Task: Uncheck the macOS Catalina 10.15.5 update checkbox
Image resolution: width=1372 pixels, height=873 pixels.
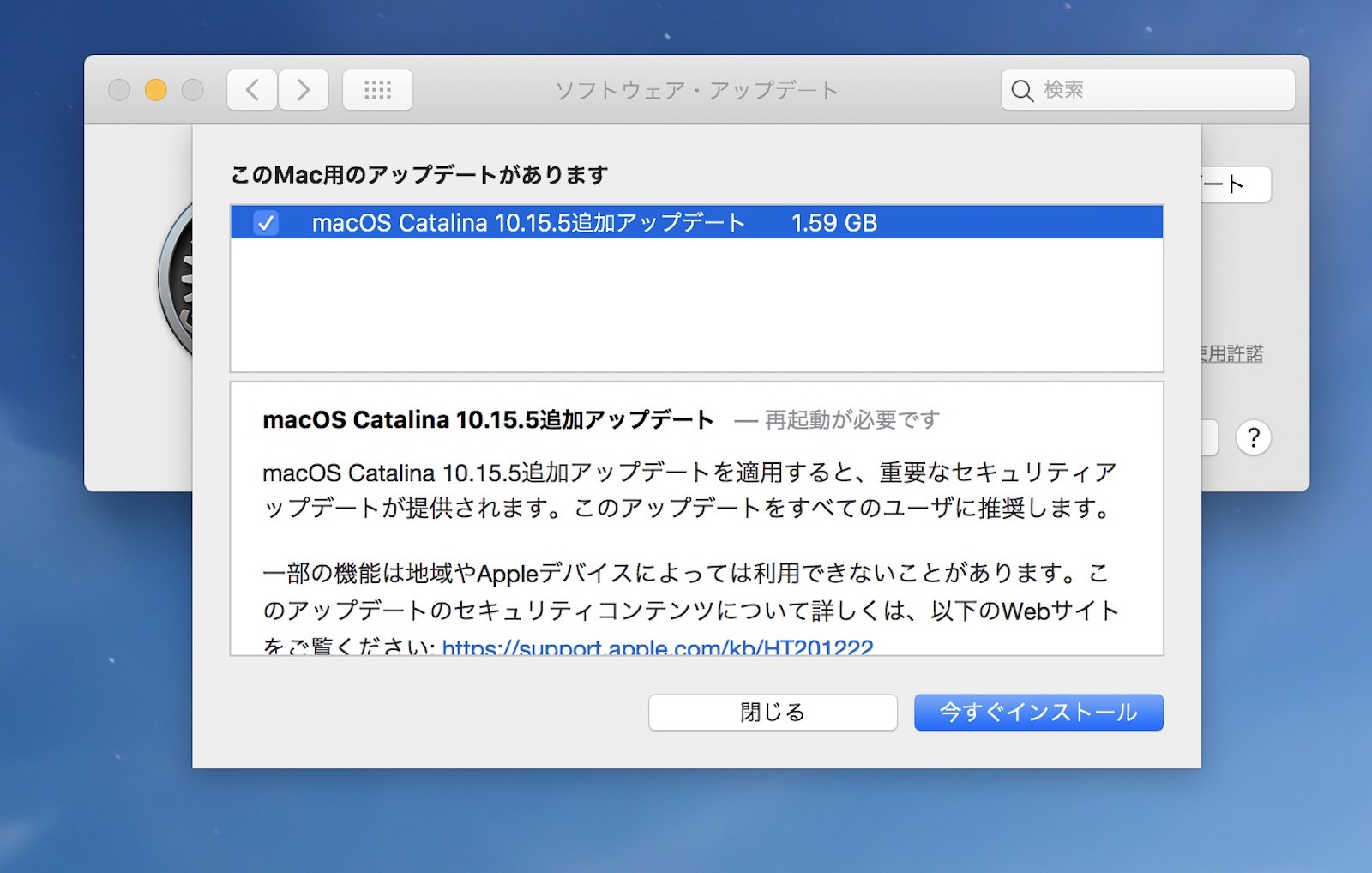Action: (x=266, y=223)
